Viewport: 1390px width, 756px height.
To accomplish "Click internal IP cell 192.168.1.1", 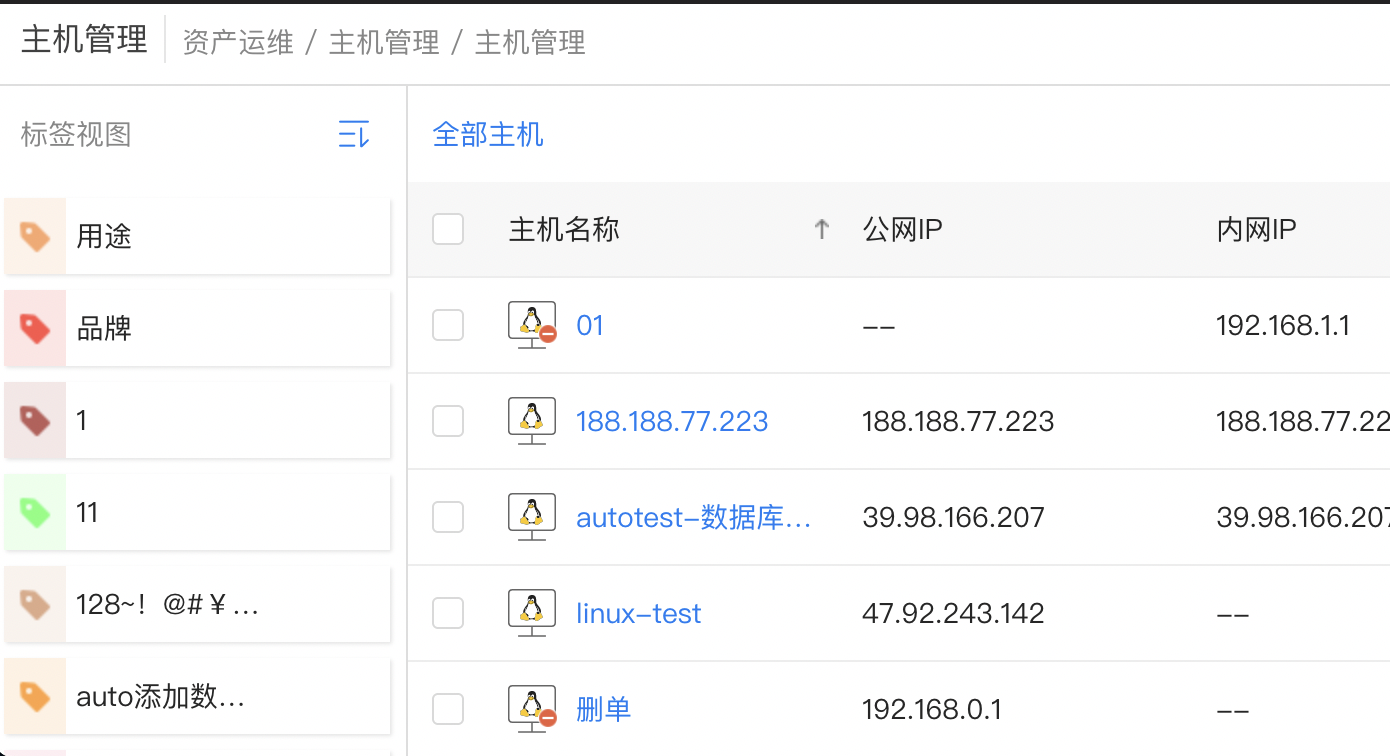I will point(1283,326).
